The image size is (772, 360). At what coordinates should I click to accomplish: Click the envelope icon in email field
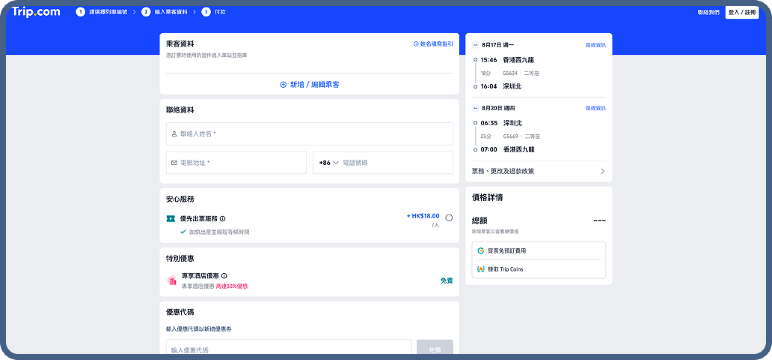174,163
